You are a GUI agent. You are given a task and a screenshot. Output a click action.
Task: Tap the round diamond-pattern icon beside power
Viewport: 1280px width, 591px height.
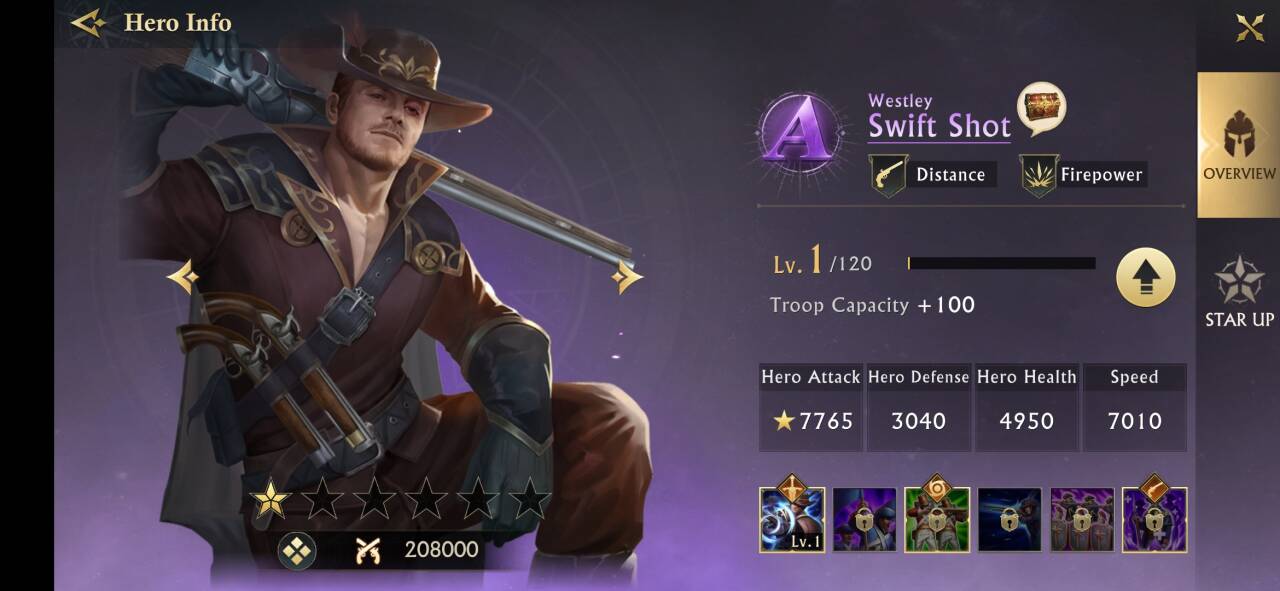tap(297, 550)
